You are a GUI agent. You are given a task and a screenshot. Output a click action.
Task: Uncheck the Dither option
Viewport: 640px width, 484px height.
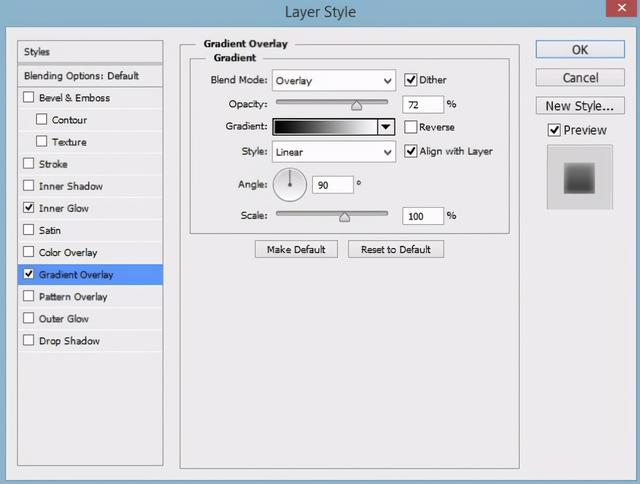click(411, 80)
